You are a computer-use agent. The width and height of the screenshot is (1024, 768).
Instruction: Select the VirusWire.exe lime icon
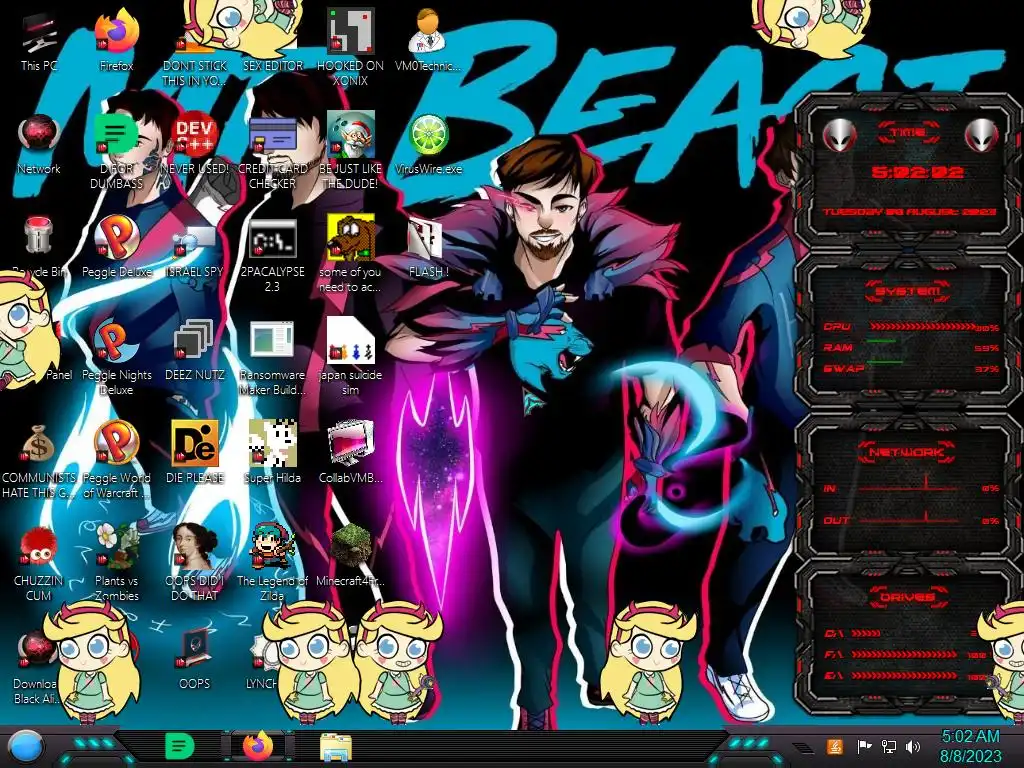(x=428, y=136)
